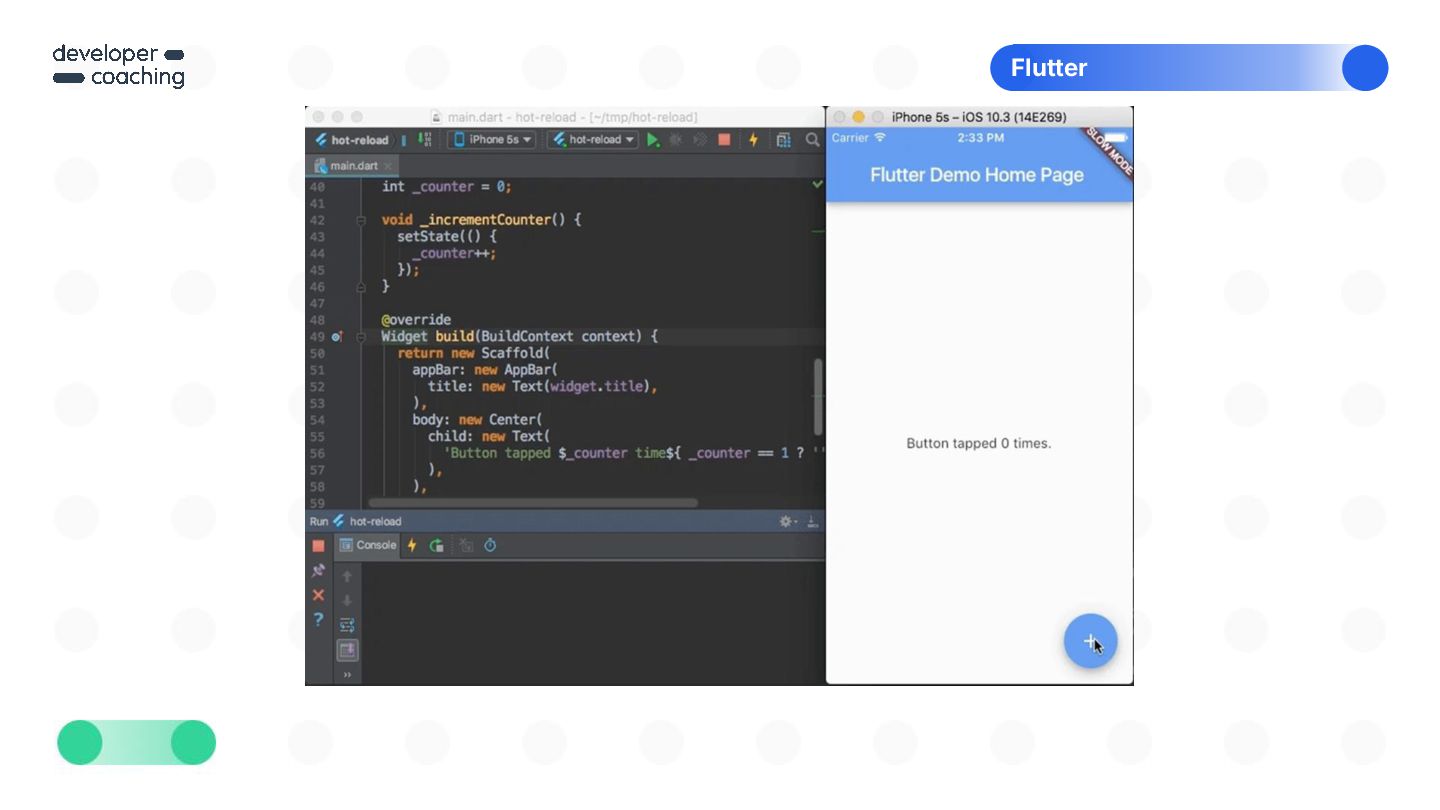Click the green Restart icon in the Run panel
The width and height of the screenshot is (1440, 810).
coord(437,546)
